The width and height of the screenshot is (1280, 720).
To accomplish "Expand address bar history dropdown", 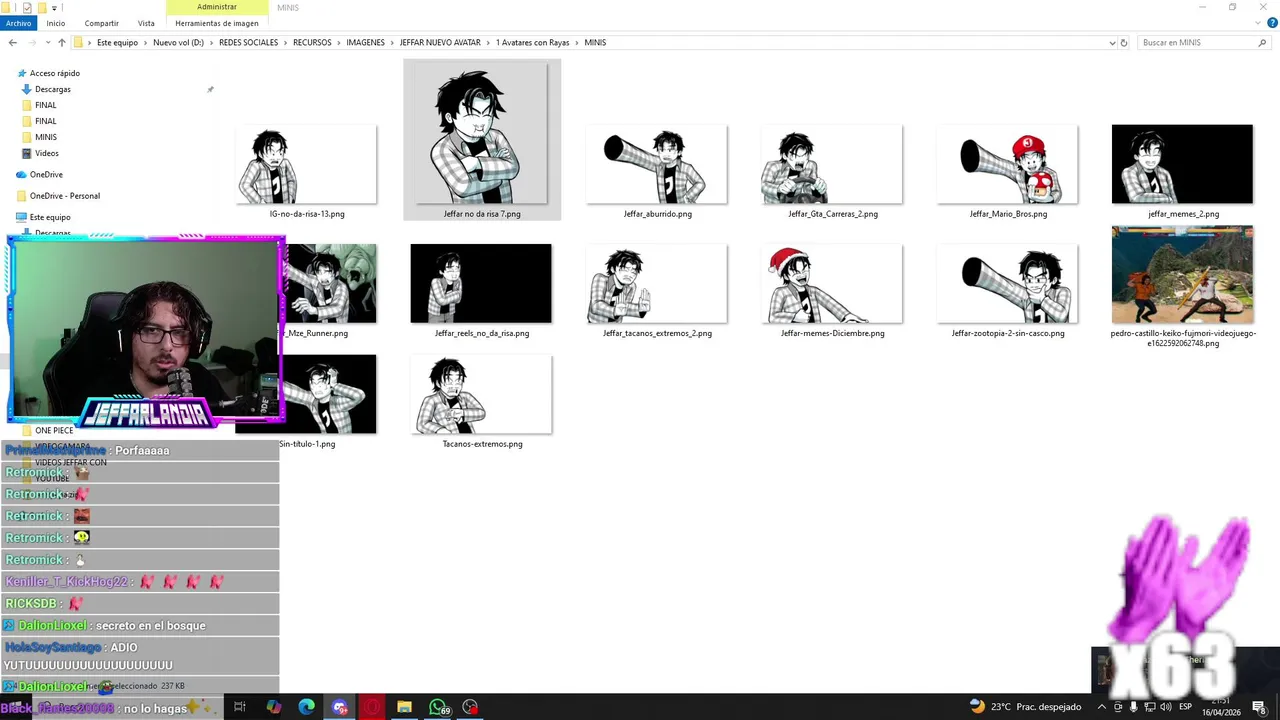I will coord(1112,43).
